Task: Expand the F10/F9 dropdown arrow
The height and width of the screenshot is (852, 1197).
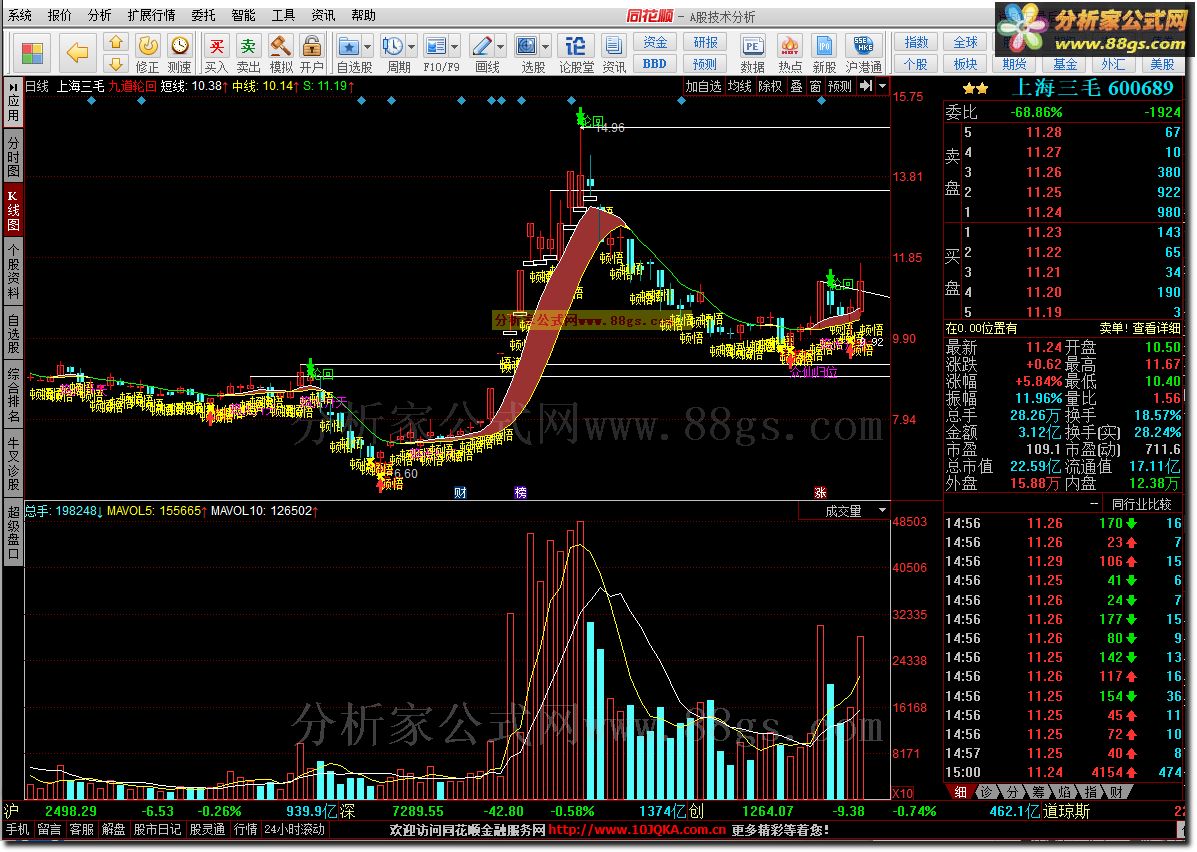Action: click(x=455, y=47)
